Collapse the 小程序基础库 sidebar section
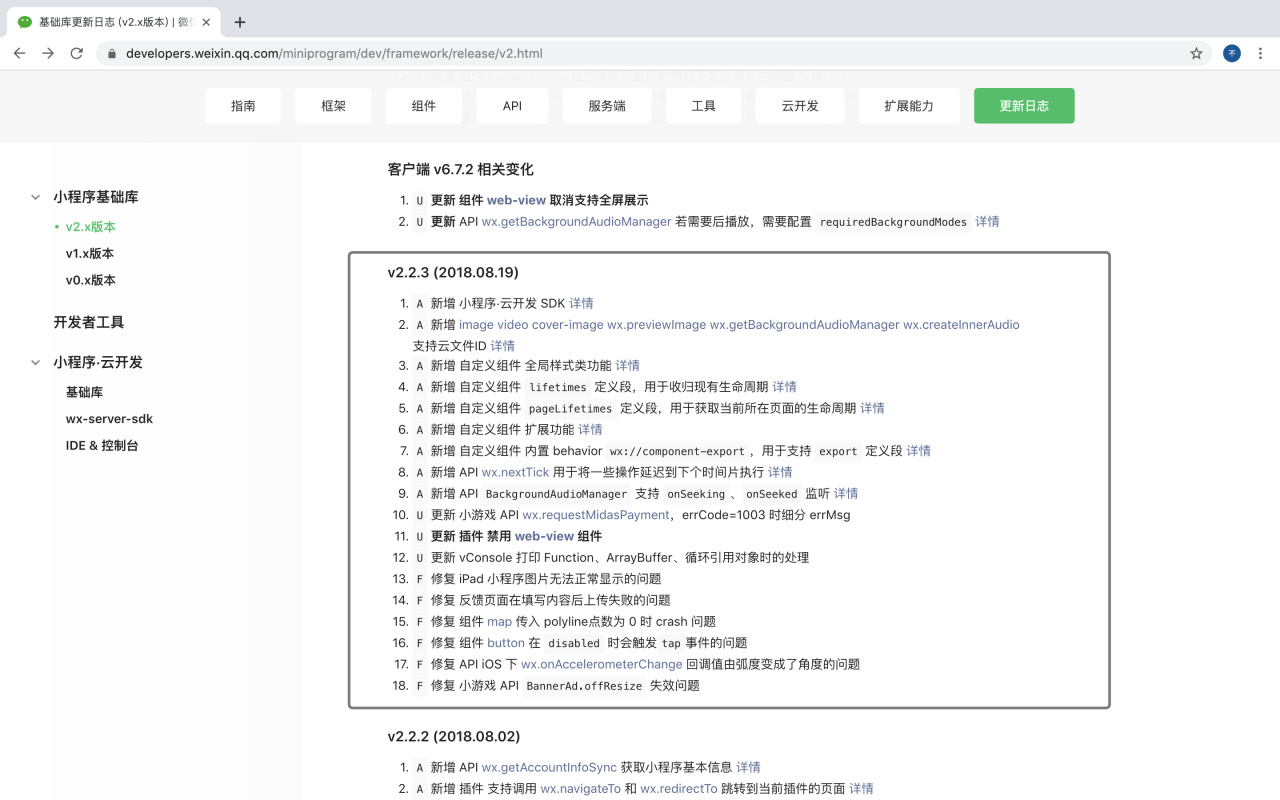Viewport: 1280px width, 800px height. (36, 197)
